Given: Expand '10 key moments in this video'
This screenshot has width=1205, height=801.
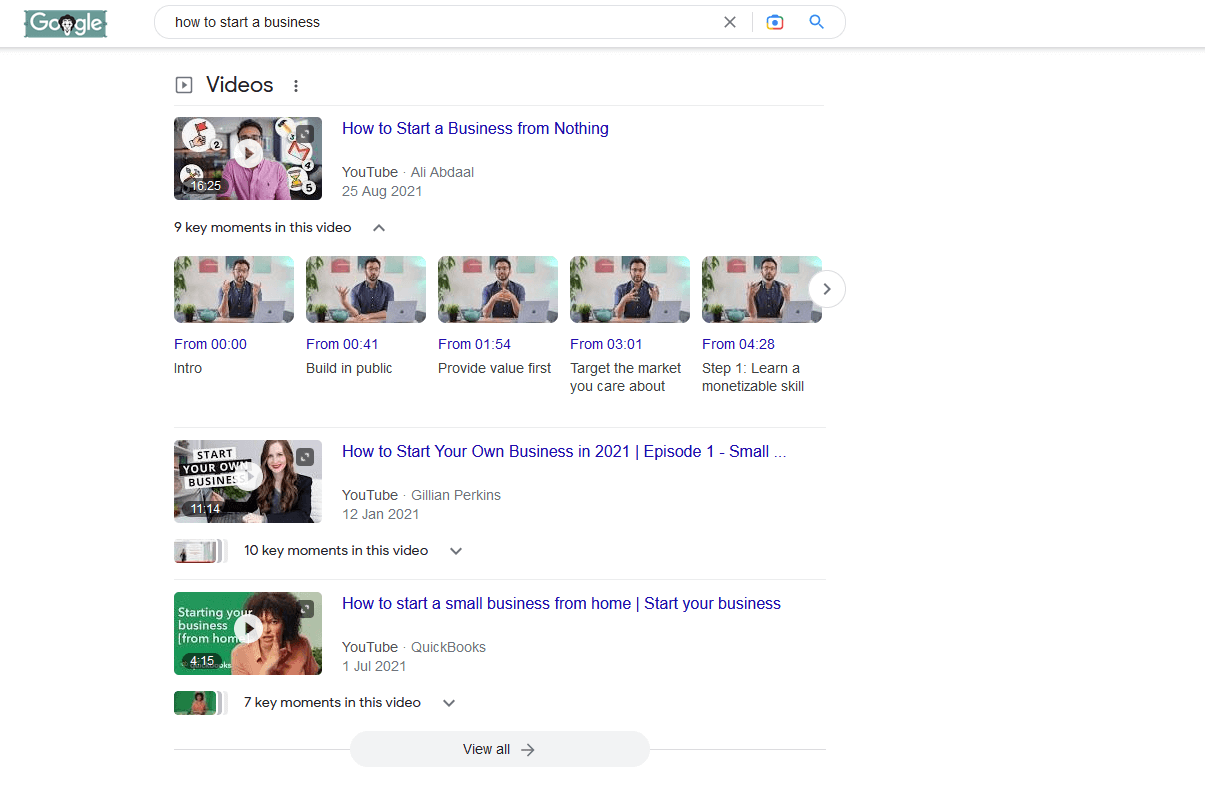Looking at the screenshot, I should click(x=456, y=551).
